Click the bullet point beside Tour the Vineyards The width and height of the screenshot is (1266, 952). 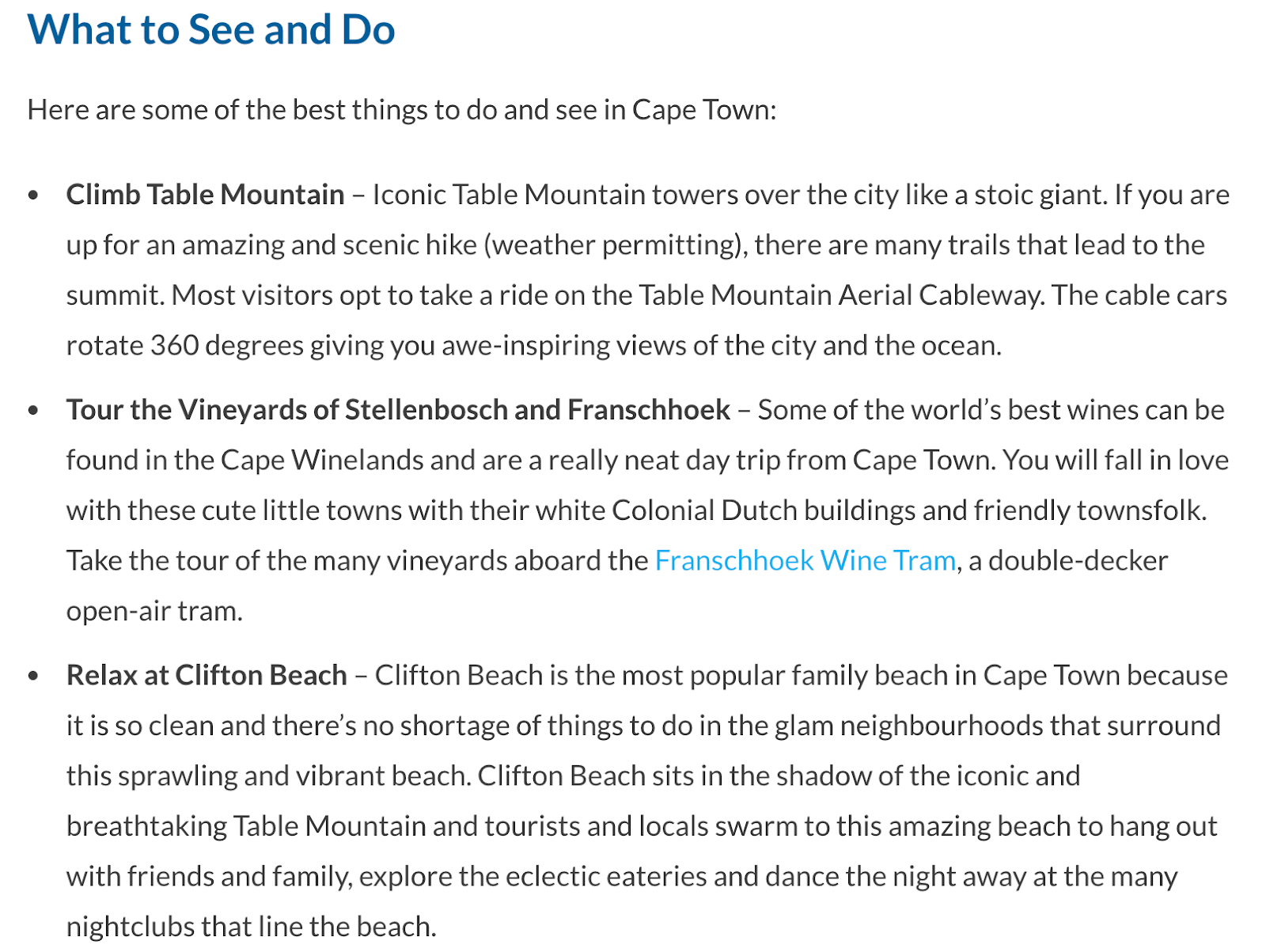coord(33,411)
